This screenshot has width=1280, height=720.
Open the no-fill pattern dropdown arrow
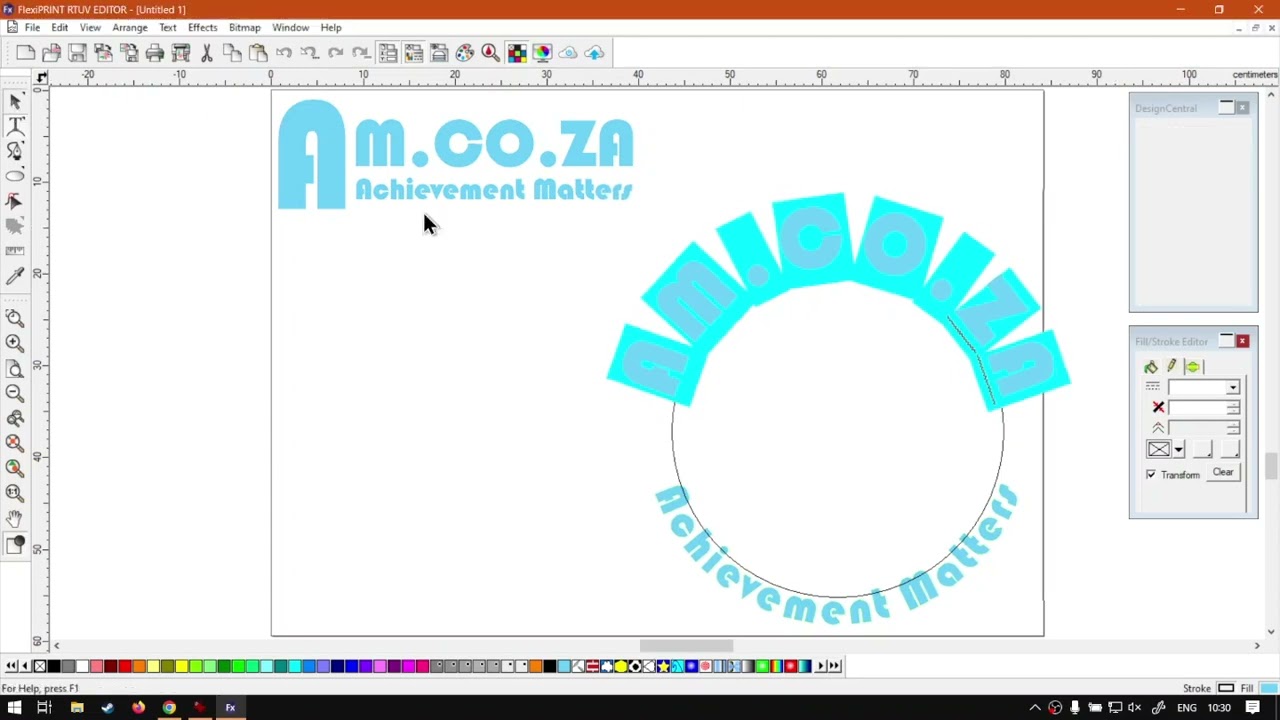pos(1179,449)
